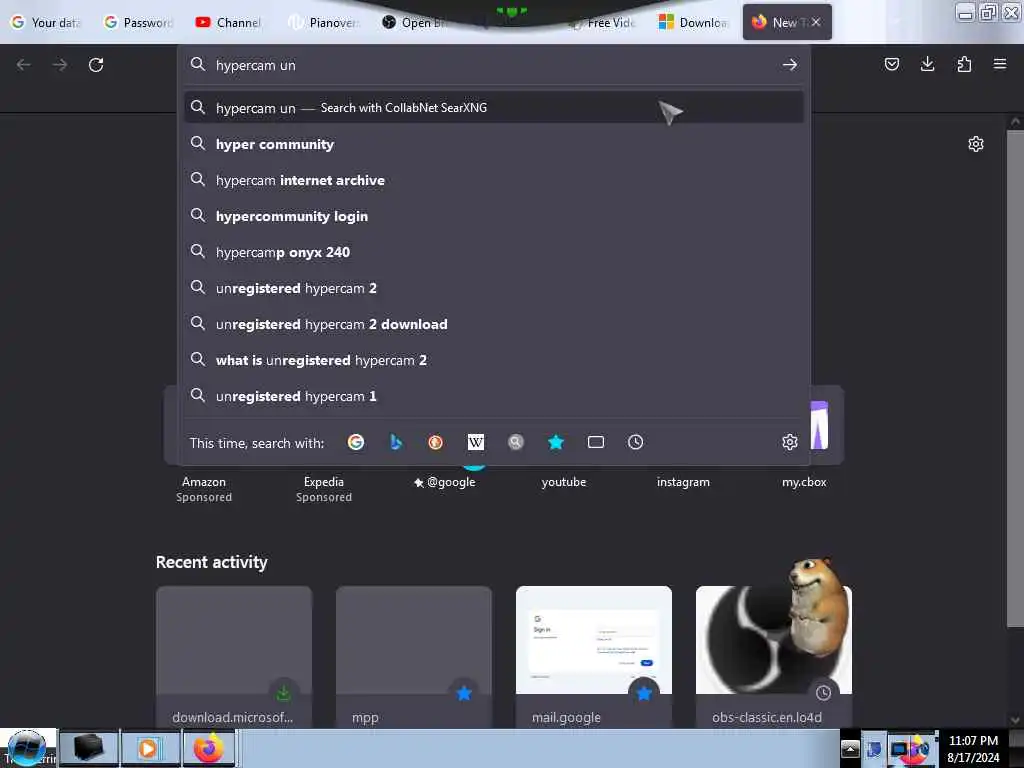The image size is (1024, 768).
Task: Show hidden system tray icons
Action: coord(850,749)
